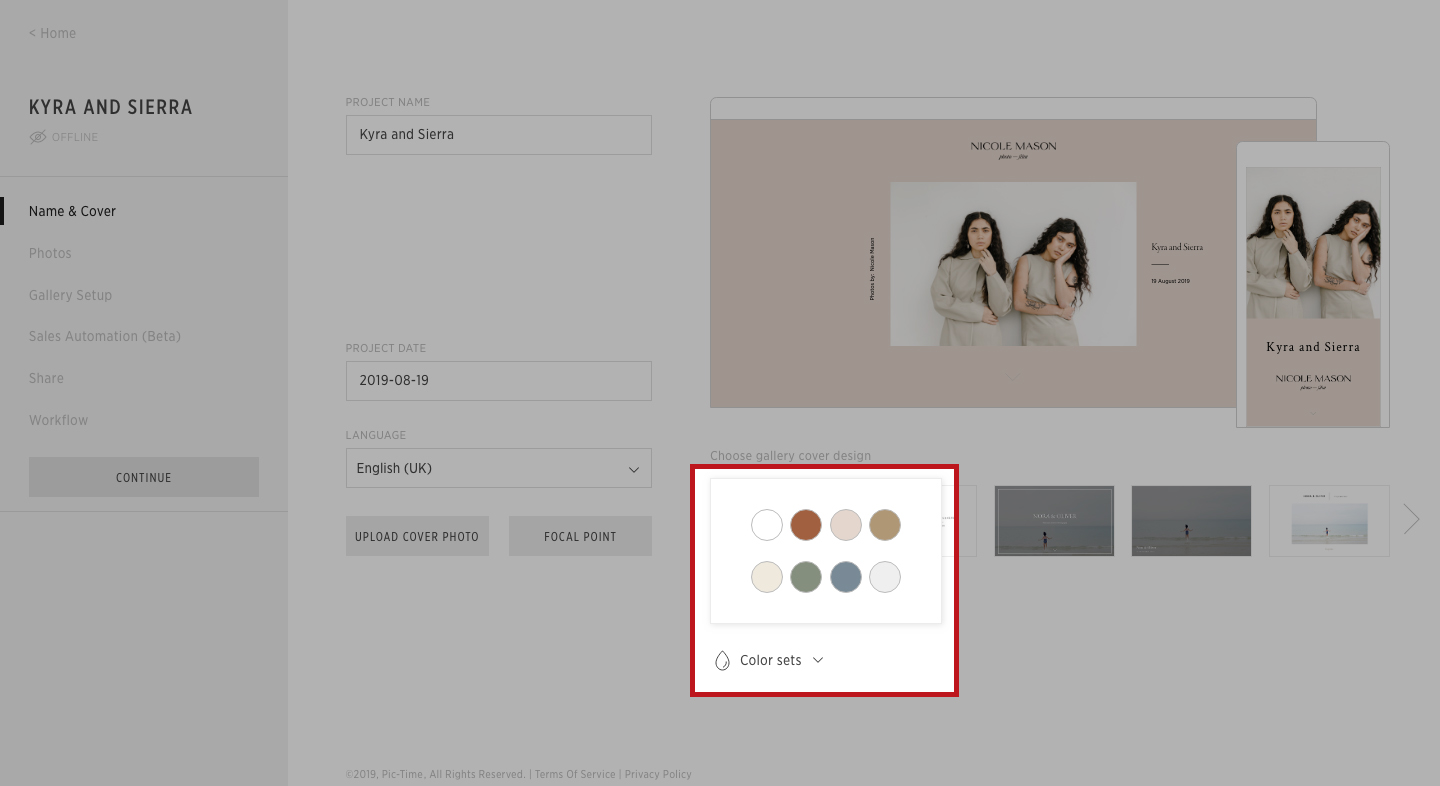Click the CONTINUE button
Viewport: 1440px width, 786px height.
click(x=144, y=477)
